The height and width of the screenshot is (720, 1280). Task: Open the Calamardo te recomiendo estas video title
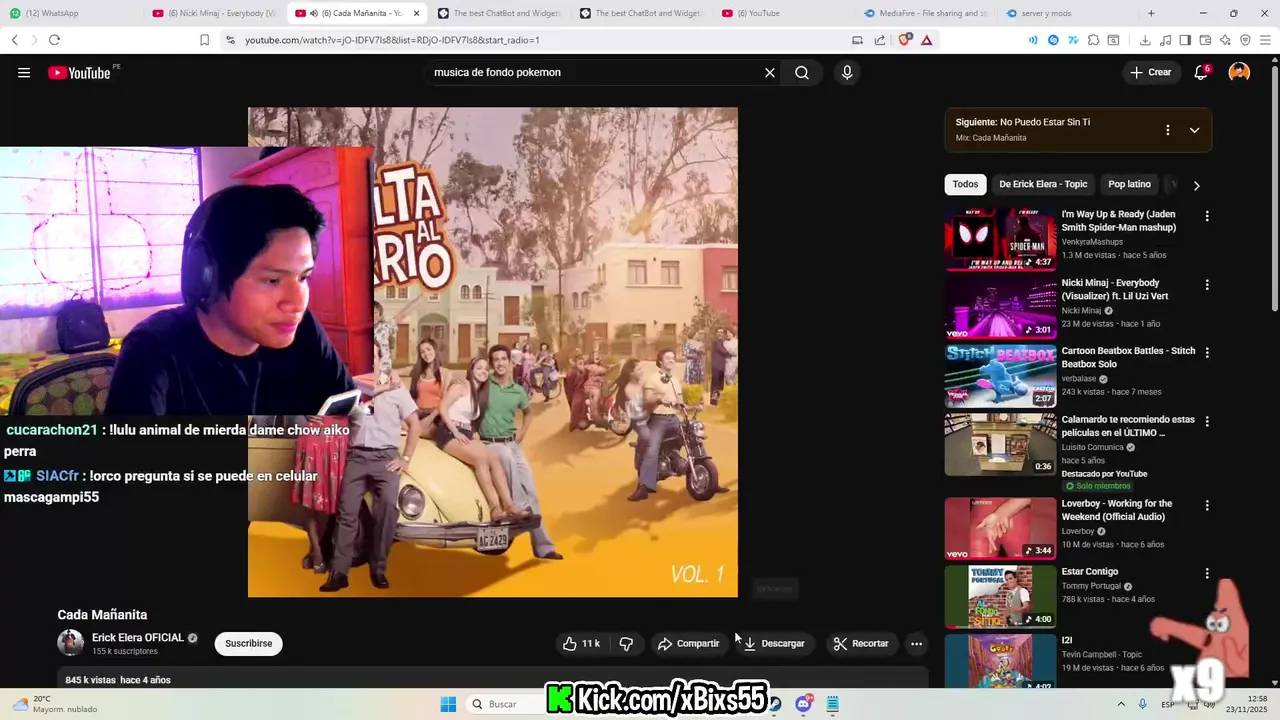(x=1128, y=426)
